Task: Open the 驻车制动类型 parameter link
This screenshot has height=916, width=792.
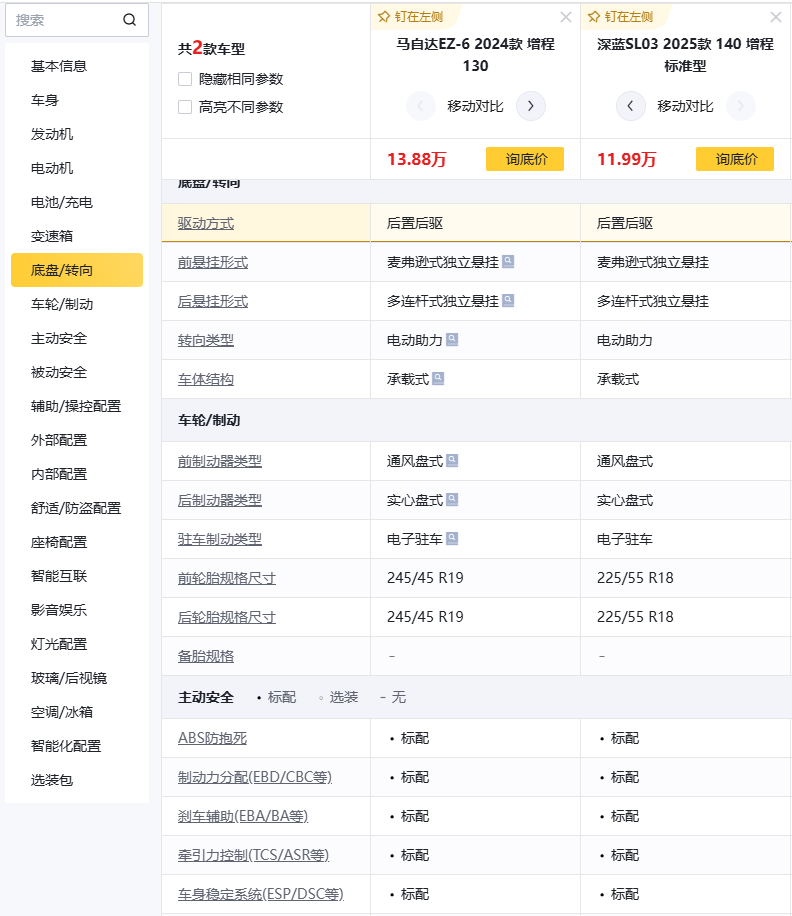Action: point(220,539)
